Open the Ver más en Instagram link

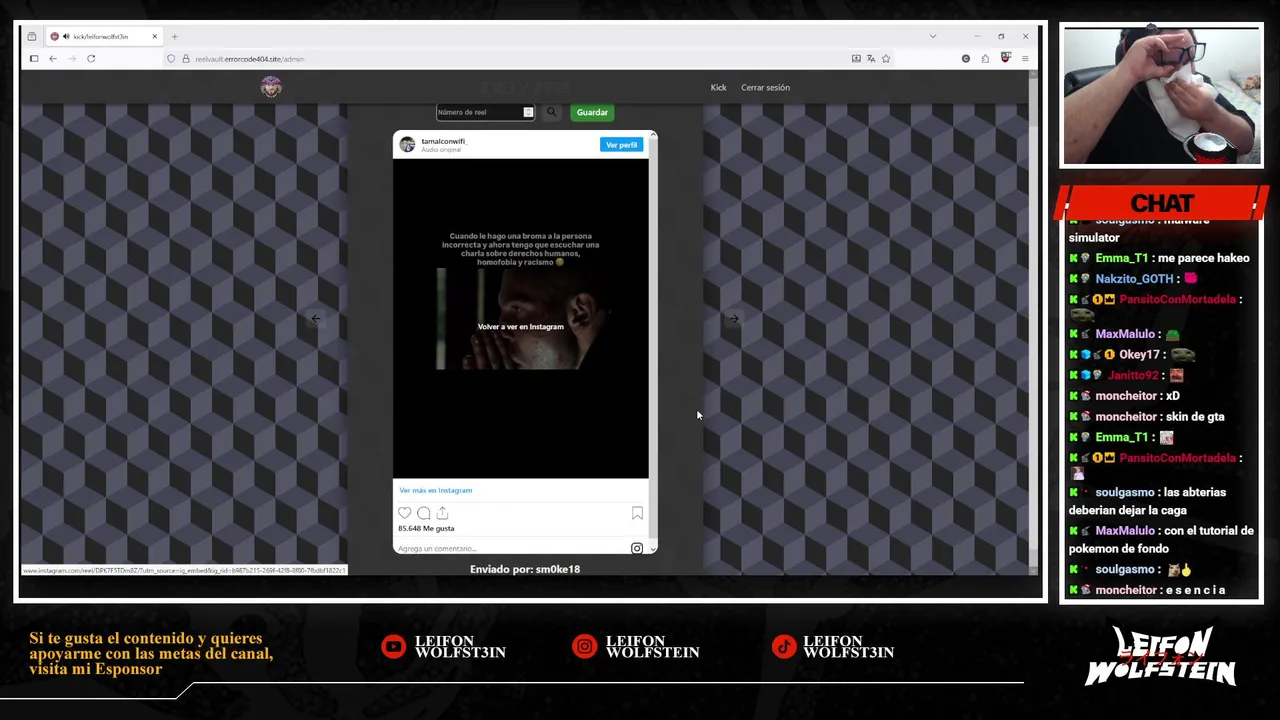point(435,490)
